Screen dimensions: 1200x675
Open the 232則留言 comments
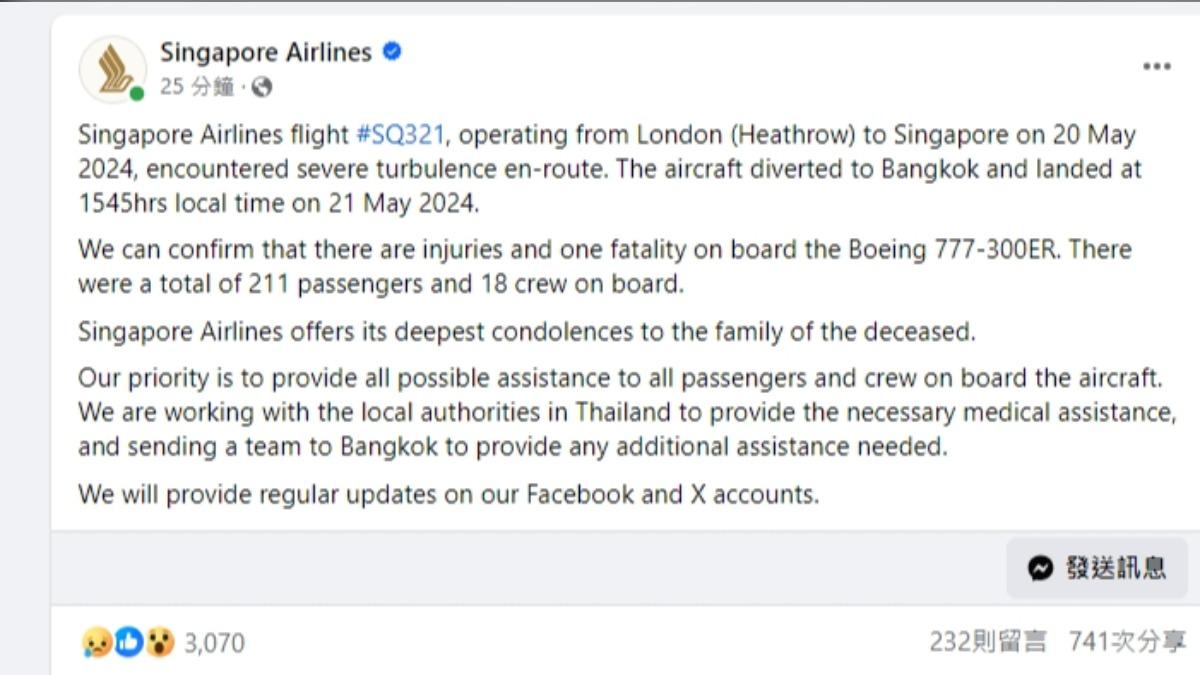[988, 641]
